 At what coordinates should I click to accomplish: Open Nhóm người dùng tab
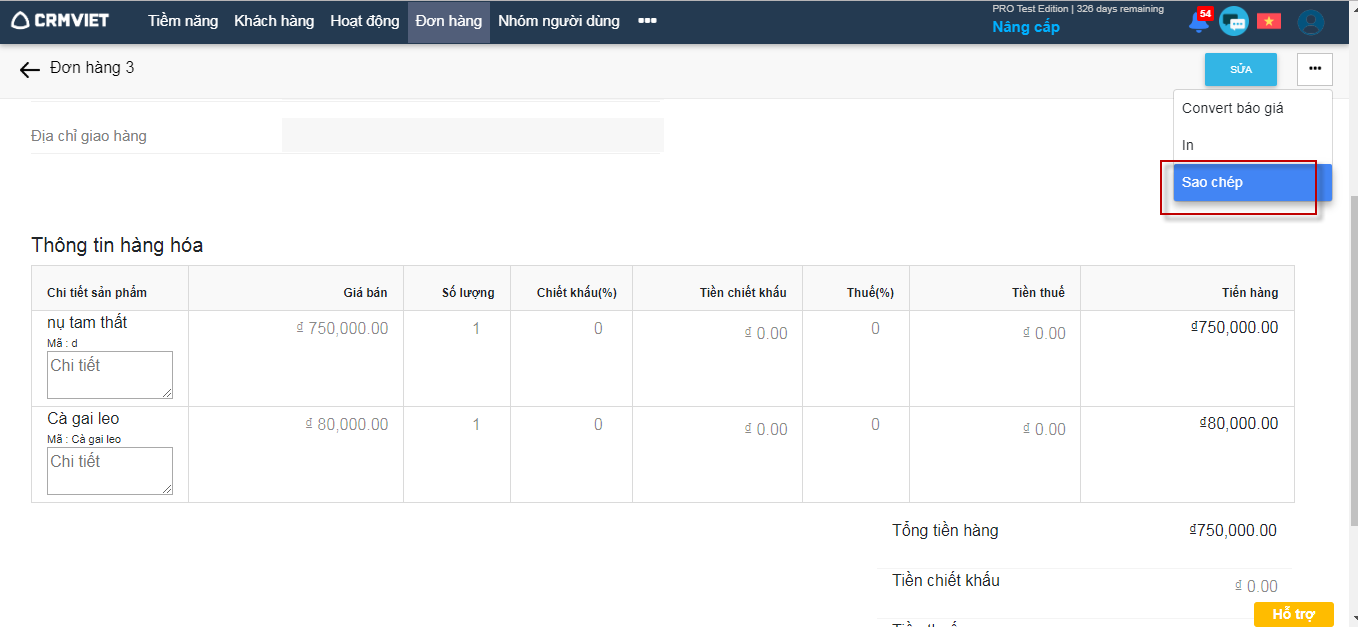(x=558, y=21)
